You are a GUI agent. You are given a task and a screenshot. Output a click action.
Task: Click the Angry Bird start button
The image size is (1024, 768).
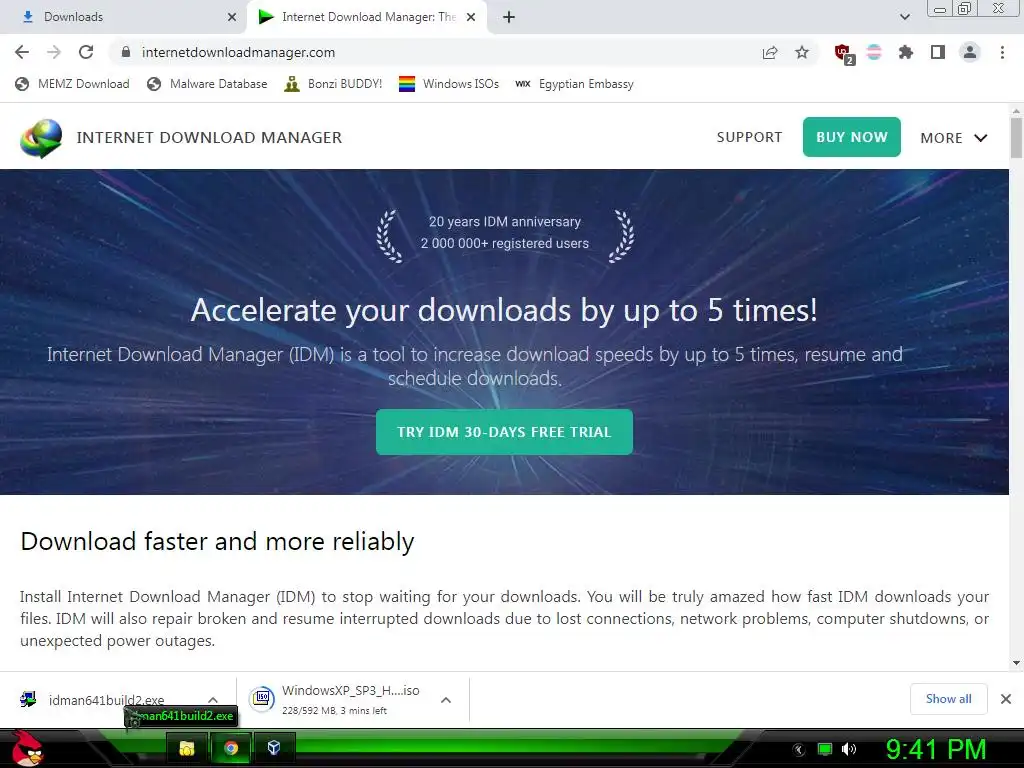[27, 748]
